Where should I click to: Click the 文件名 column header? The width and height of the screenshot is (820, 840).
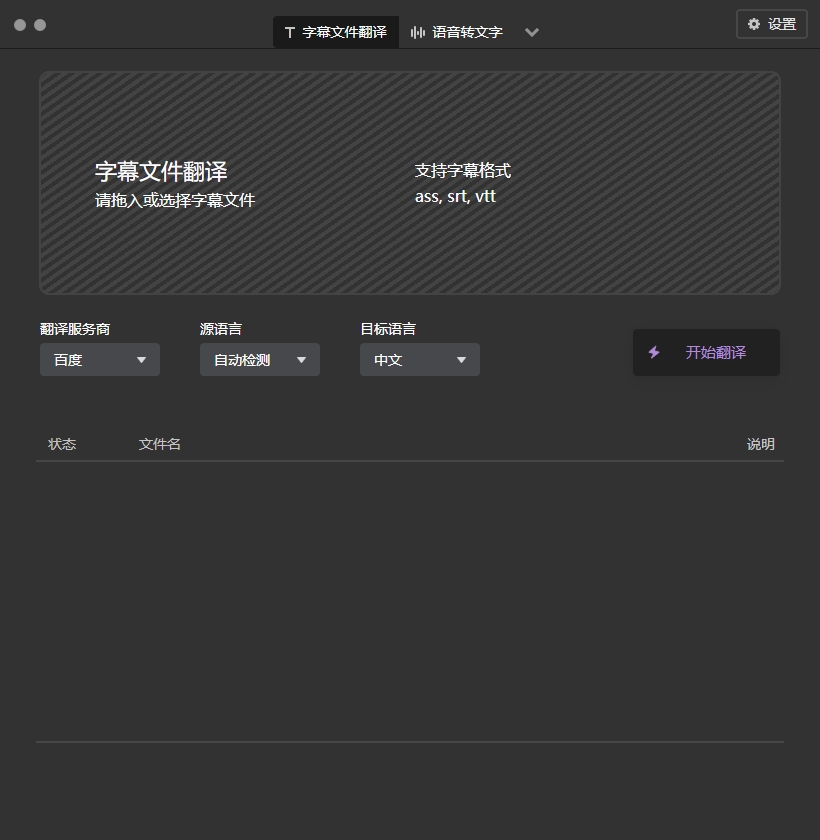point(160,444)
